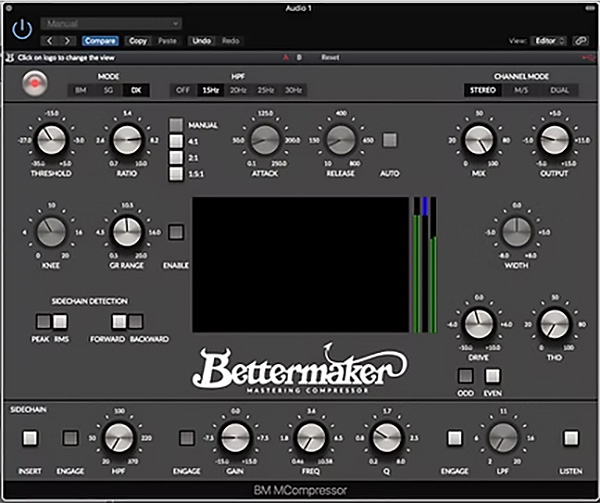Viewport: 600px width, 503px height.
Task: Select preset slot A
Action: pyautogui.click(x=285, y=57)
